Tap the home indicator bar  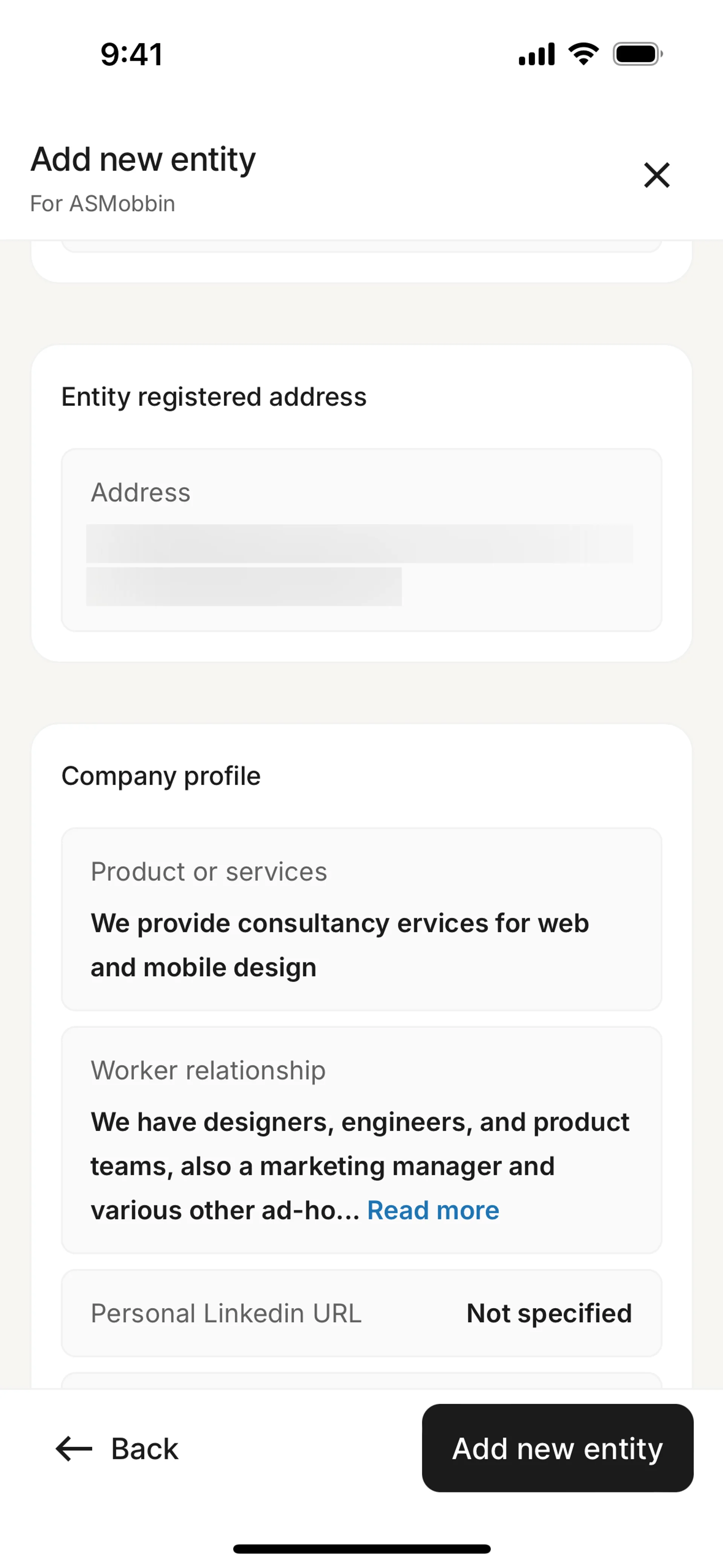click(x=361, y=1548)
